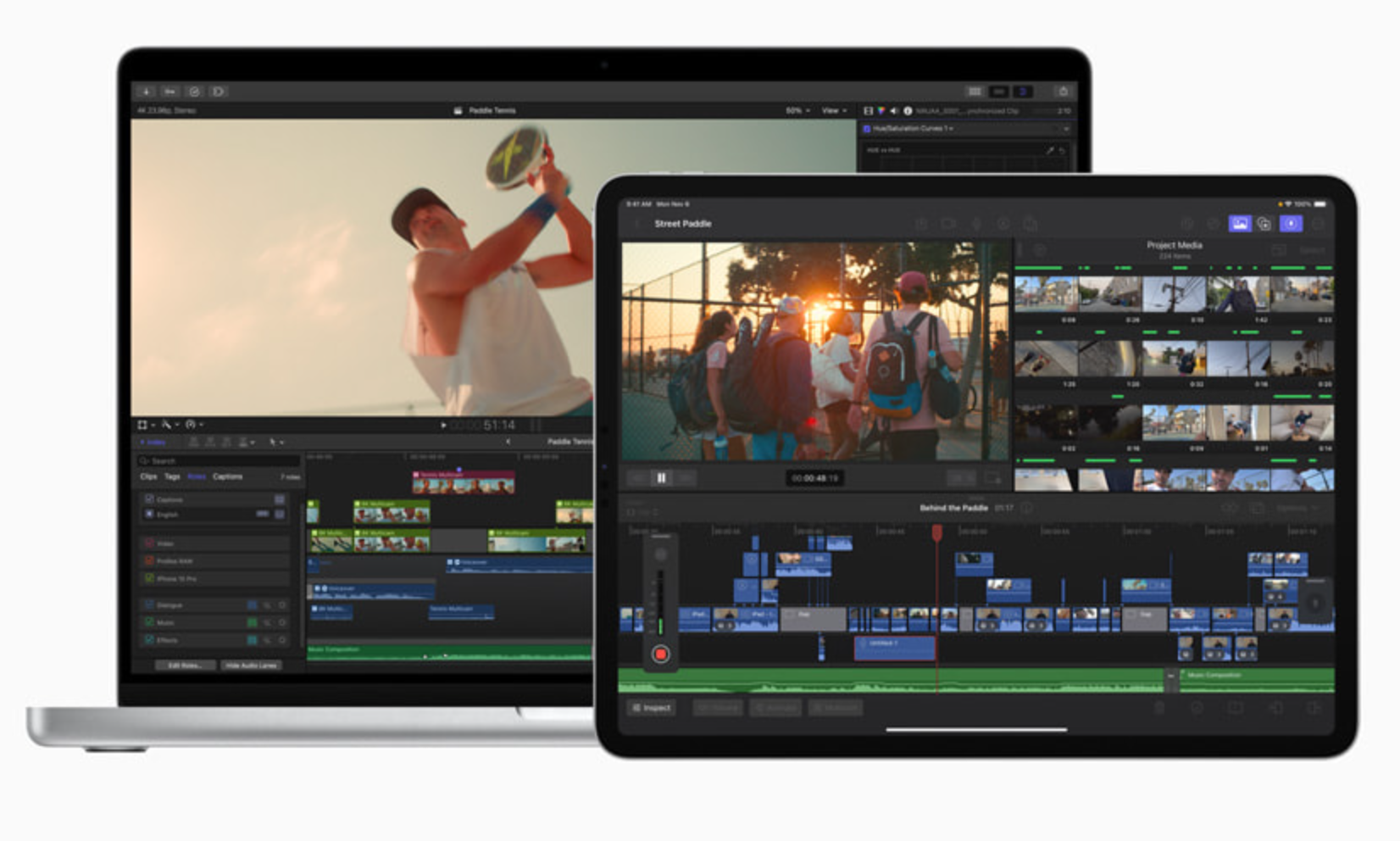Click the green Music role color swatch
Viewport: 1400px width, 841px height.
(x=253, y=622)
